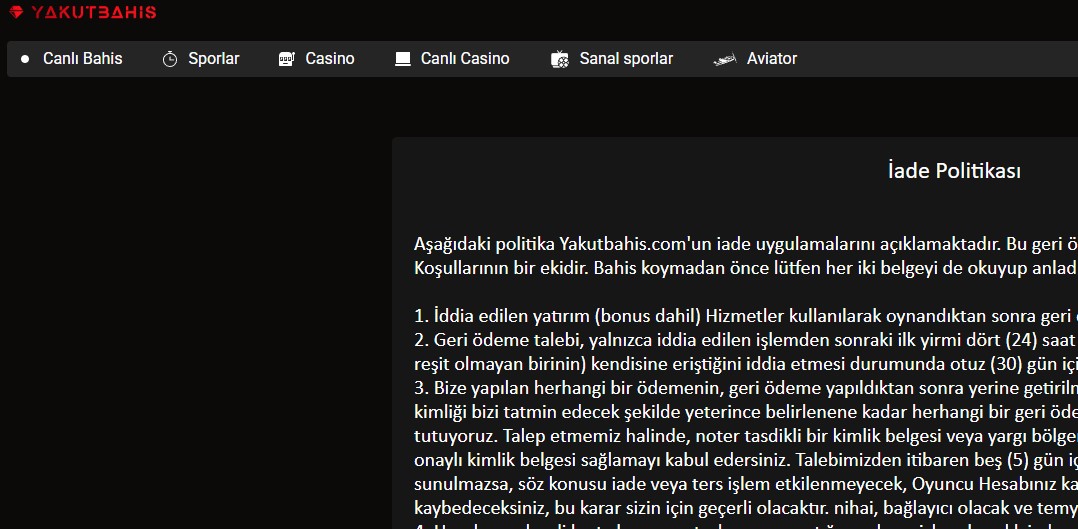Click the Sporlar stopwatch icon
Viewport: 1078px width, 529px height.
tap(170, 59)
